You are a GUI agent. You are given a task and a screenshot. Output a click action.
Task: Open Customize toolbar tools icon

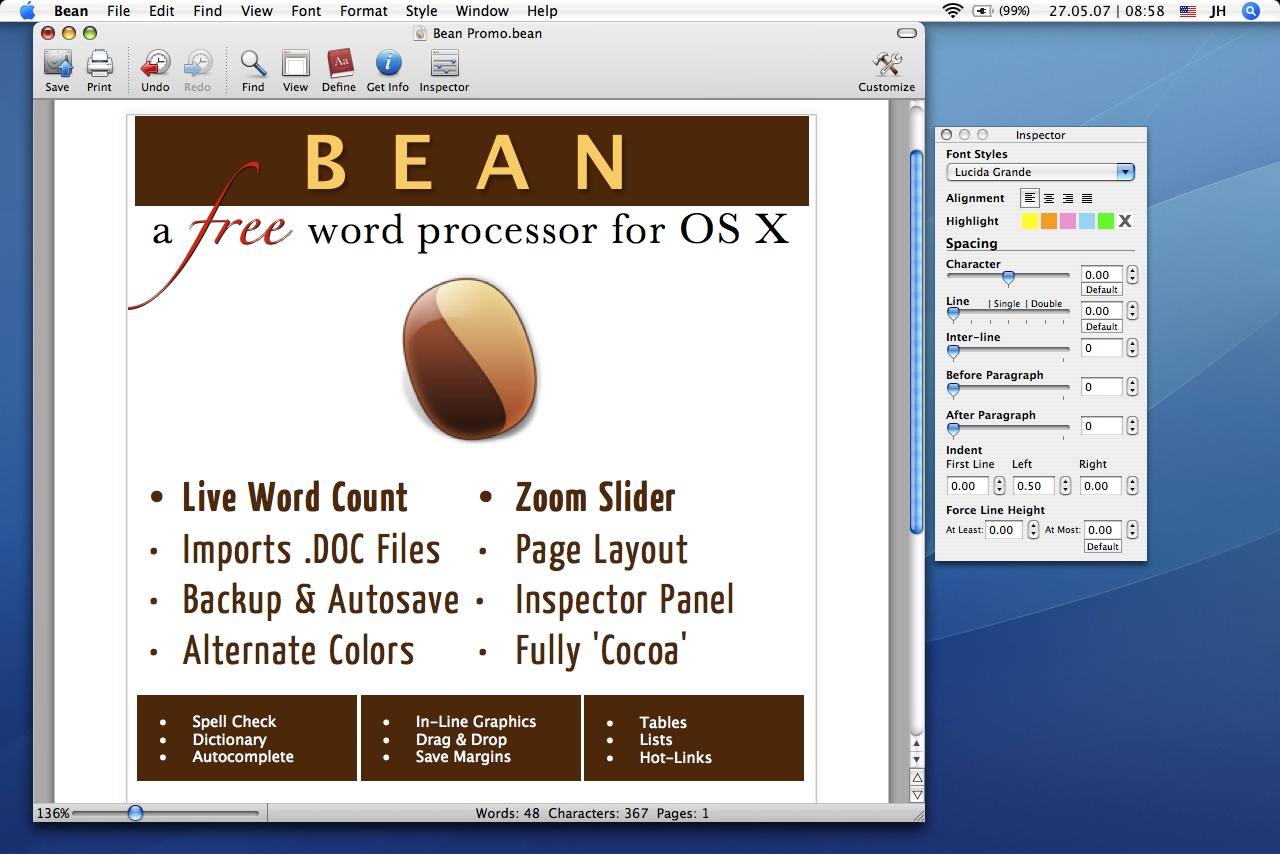[x=886, y=66]
